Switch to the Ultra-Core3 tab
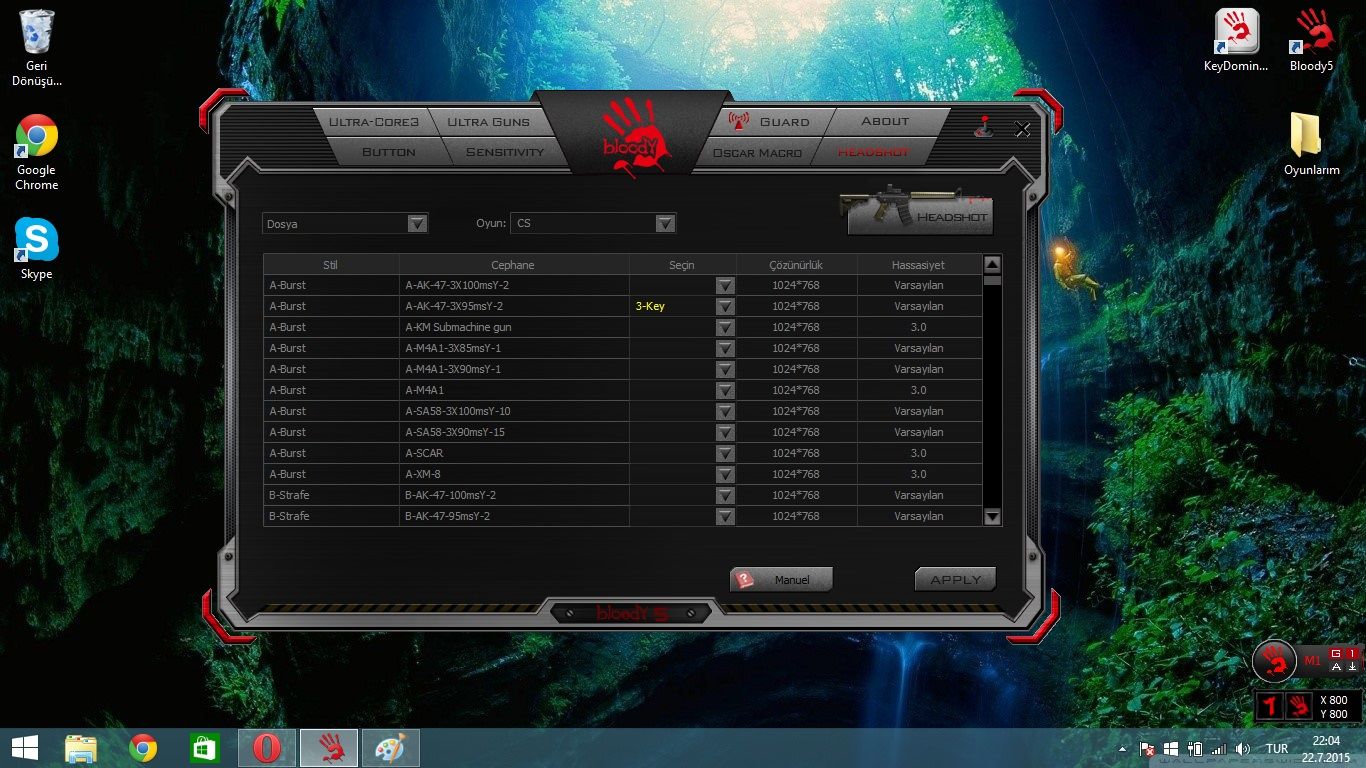The image size is (1366, 768). point(374,122)
